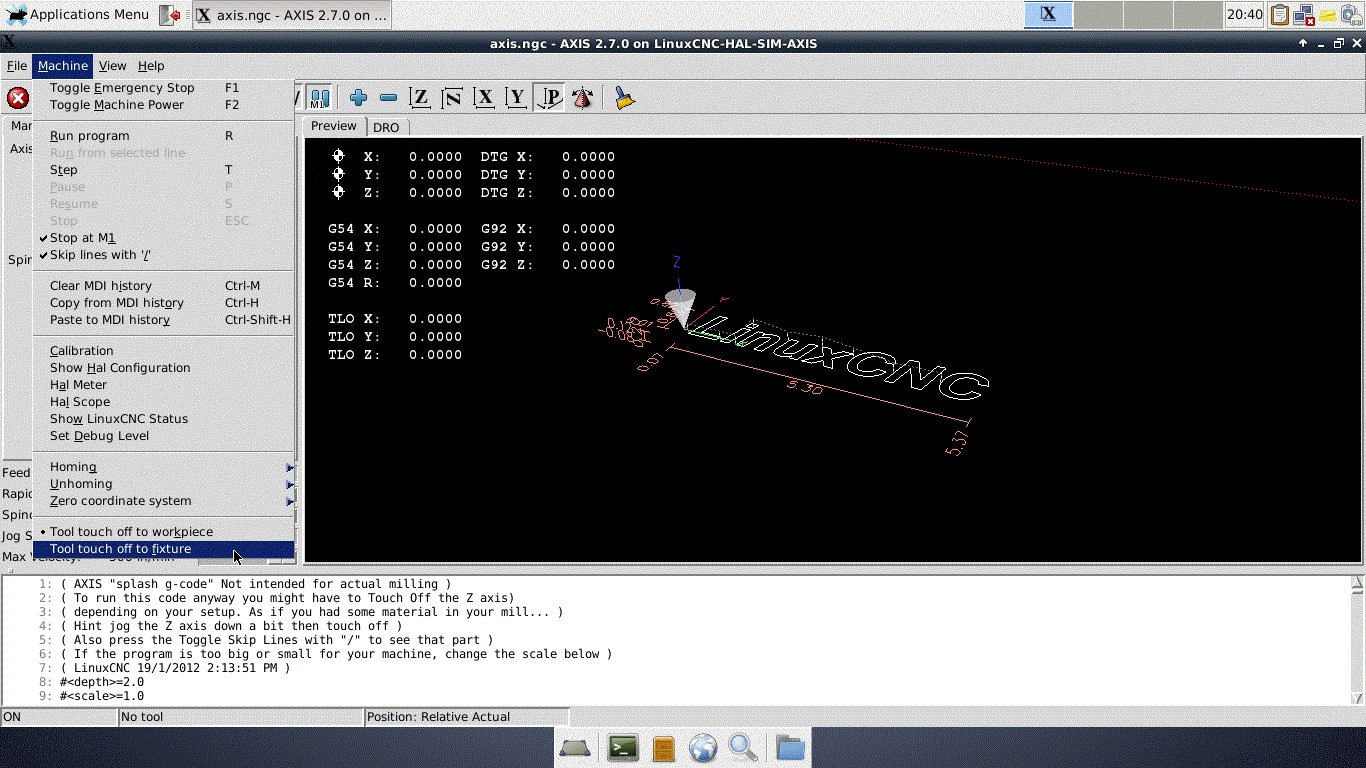Choose Paste to MDI history
1366x768 pixels.
(x=164, y=320)
